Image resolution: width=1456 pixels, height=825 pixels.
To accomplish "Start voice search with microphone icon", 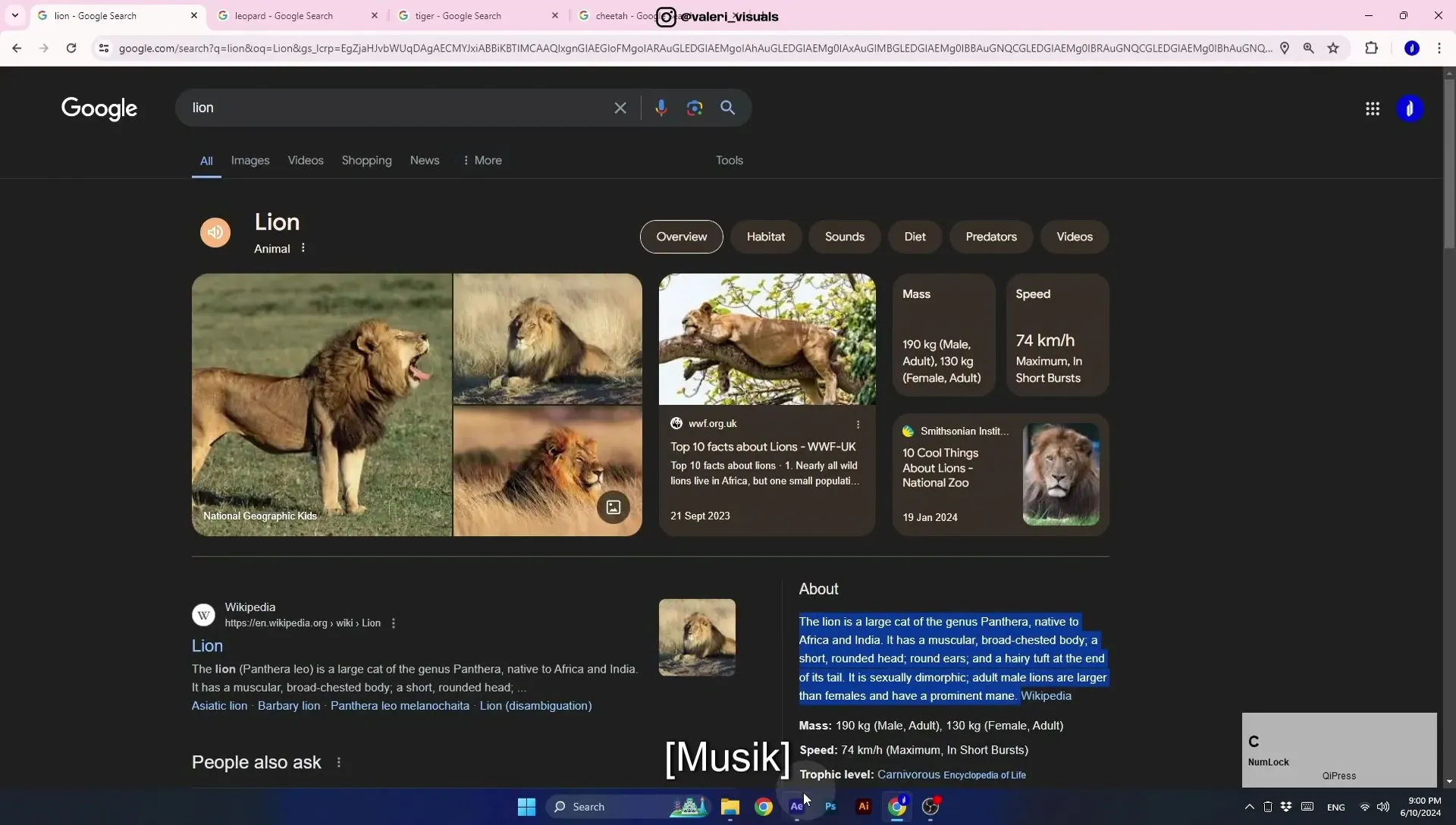I will 661,108.
